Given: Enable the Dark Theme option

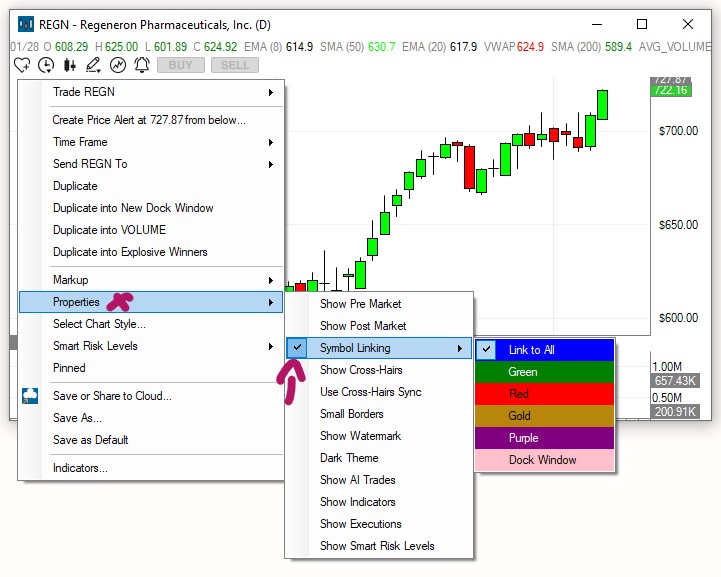Looking at the screenshot, I should [x=349, y=458].
